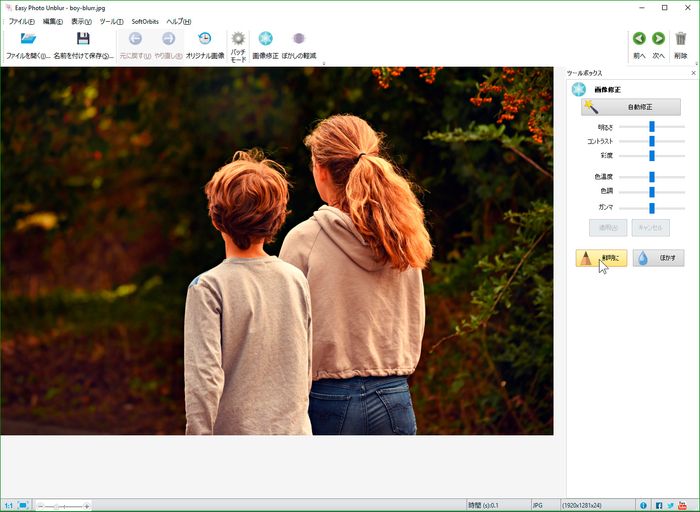
Task: Show the original image via オリジナル画像
Action: [205, 39]
